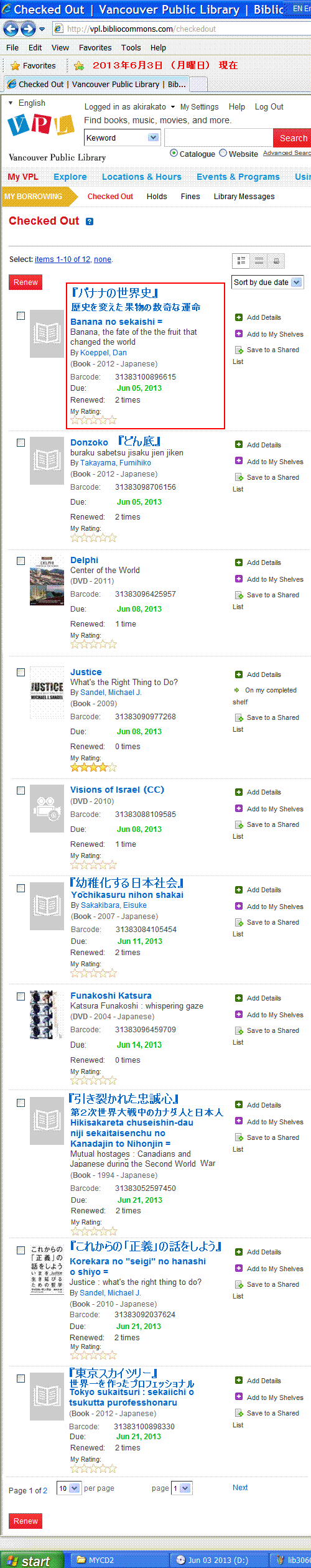The image size is (311, 1568).
Task: Click the print icon
Action: [x=277, y=261]
